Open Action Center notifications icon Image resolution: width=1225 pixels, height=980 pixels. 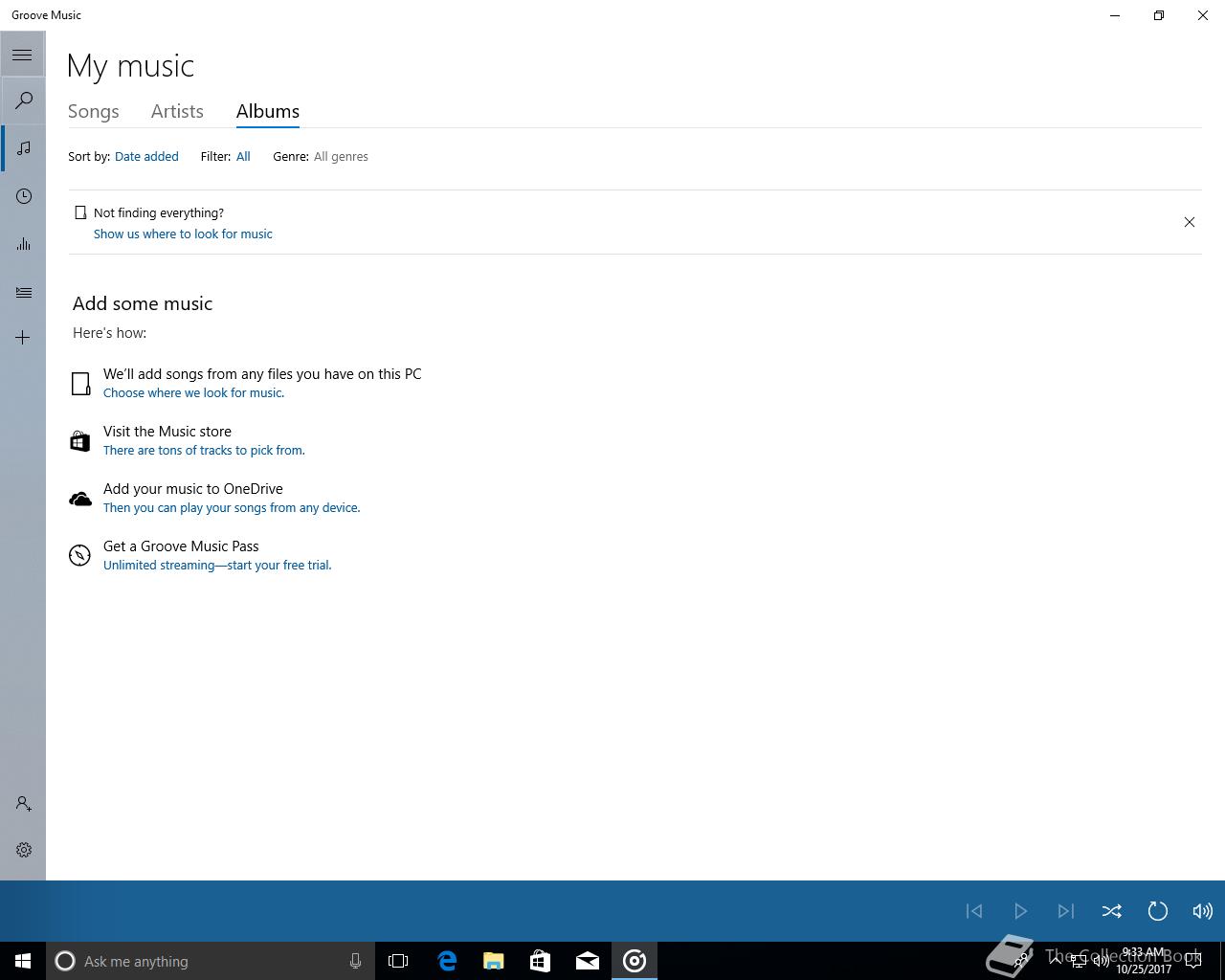1192,961
